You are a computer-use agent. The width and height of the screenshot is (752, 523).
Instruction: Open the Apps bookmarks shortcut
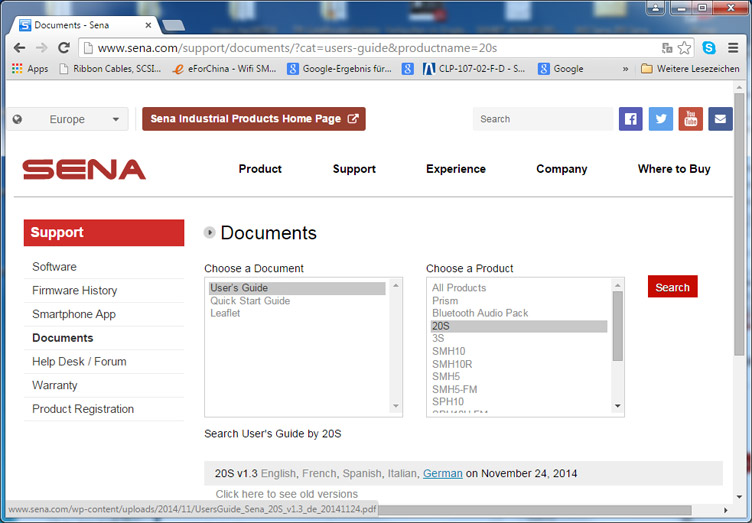(30, 69)
